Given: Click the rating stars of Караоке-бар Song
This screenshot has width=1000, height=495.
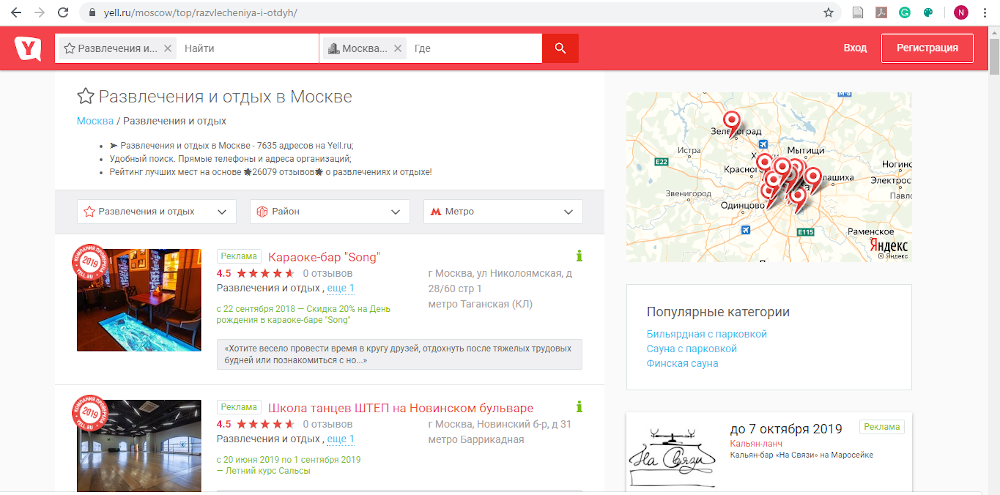Looking at the screenshot, I should [x=265, y=274].
